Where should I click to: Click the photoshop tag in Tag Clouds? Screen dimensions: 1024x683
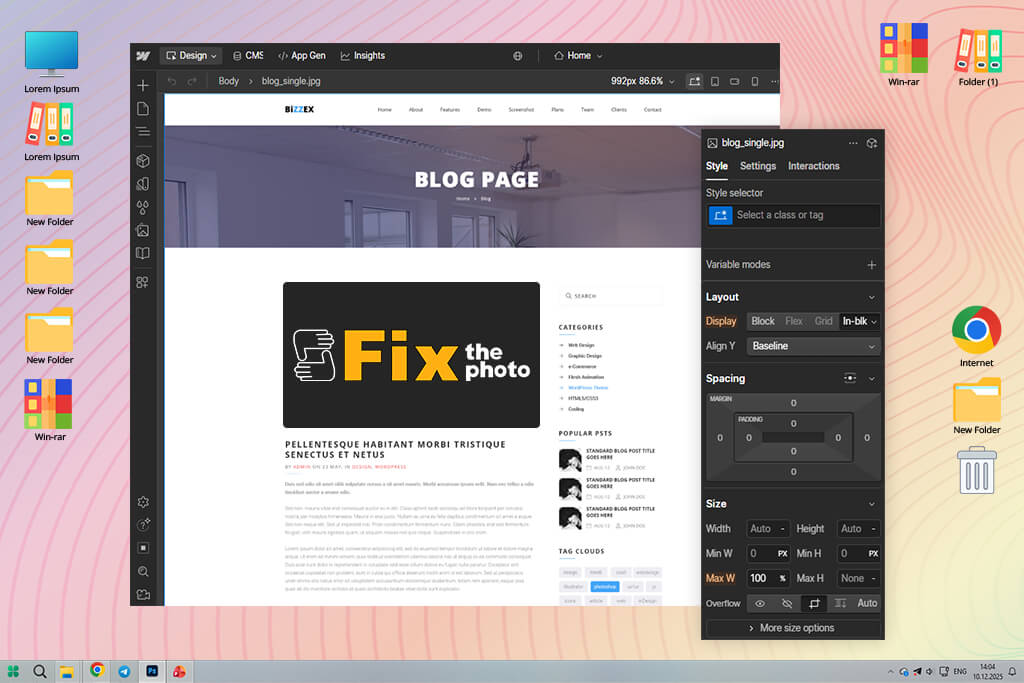click(x=605, y=586)
